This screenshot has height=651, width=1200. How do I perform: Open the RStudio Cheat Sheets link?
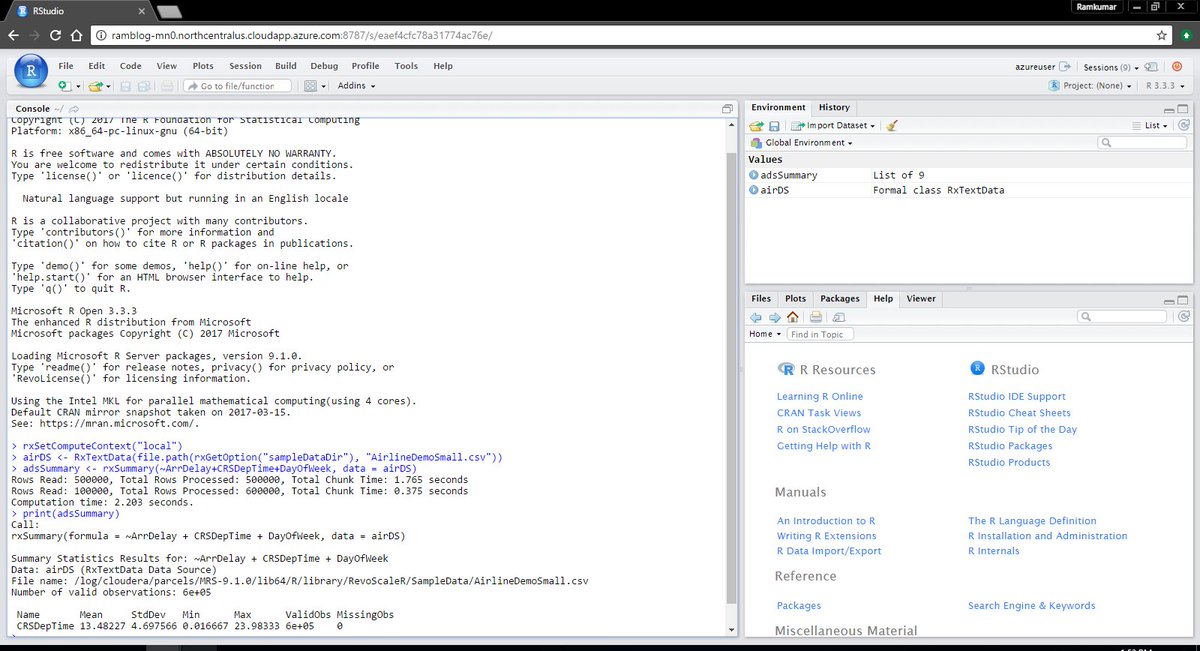tap(1019, 412)
